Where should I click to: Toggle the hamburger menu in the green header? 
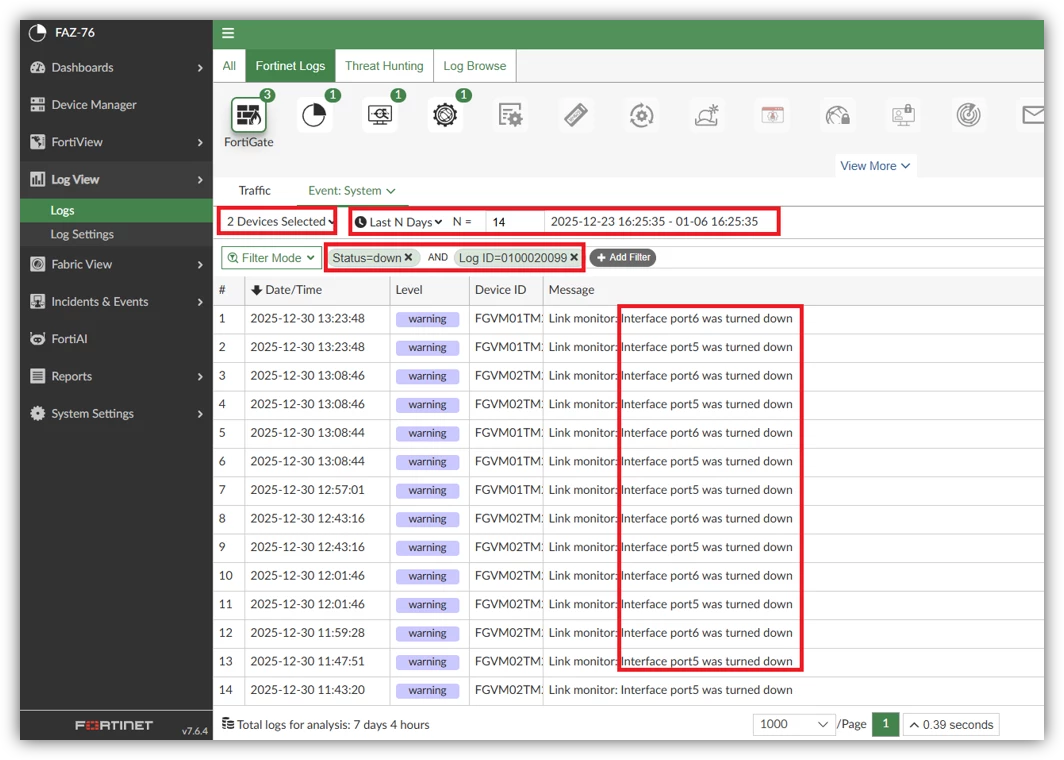(x=228, y=33)
